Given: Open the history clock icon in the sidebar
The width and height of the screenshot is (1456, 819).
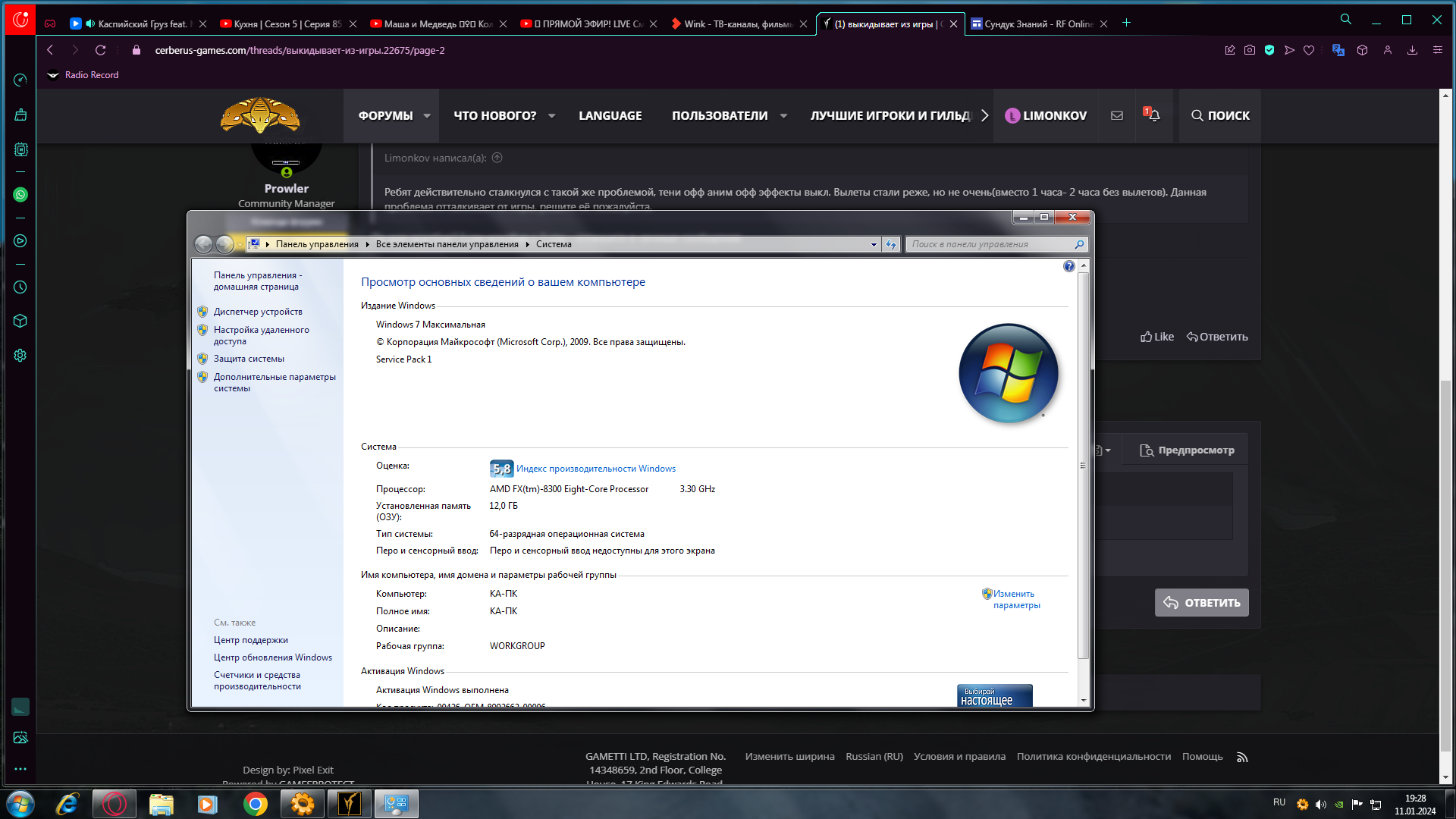Looking at the screenshot, I should pos(20,287).
